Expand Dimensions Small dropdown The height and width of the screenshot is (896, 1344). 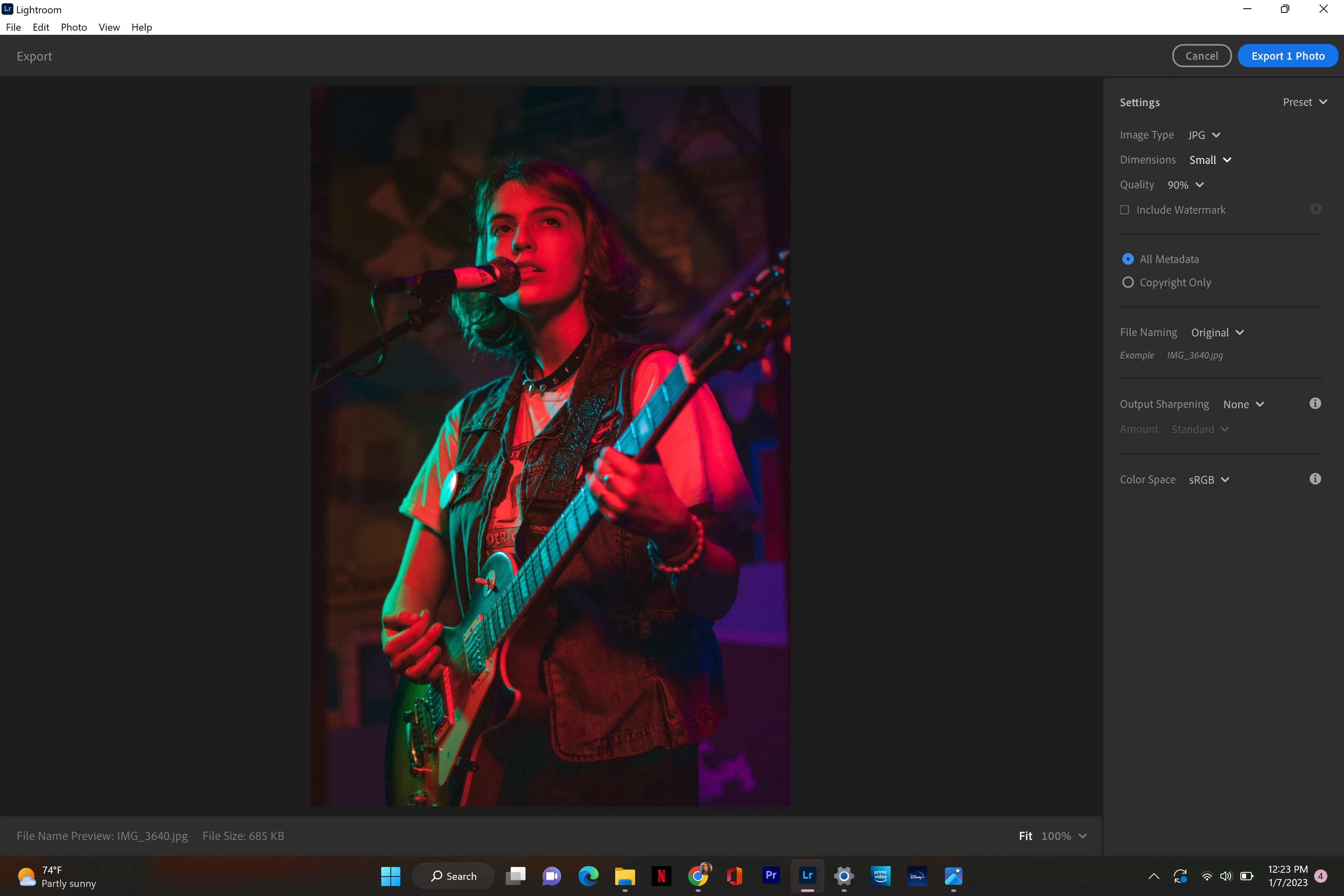pyautogui.click(x=1210, y=160)
